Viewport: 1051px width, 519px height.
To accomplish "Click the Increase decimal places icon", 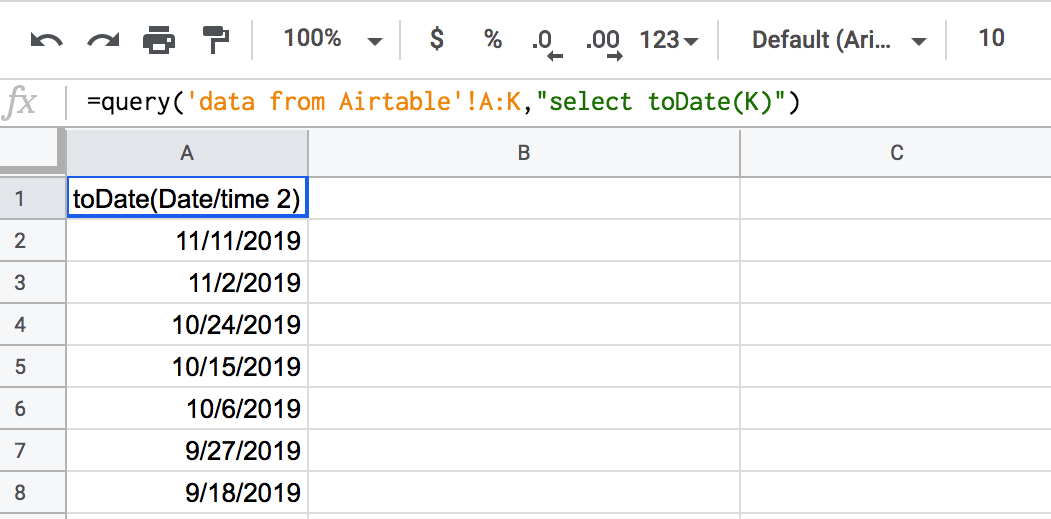I will [x=603, y=43].
